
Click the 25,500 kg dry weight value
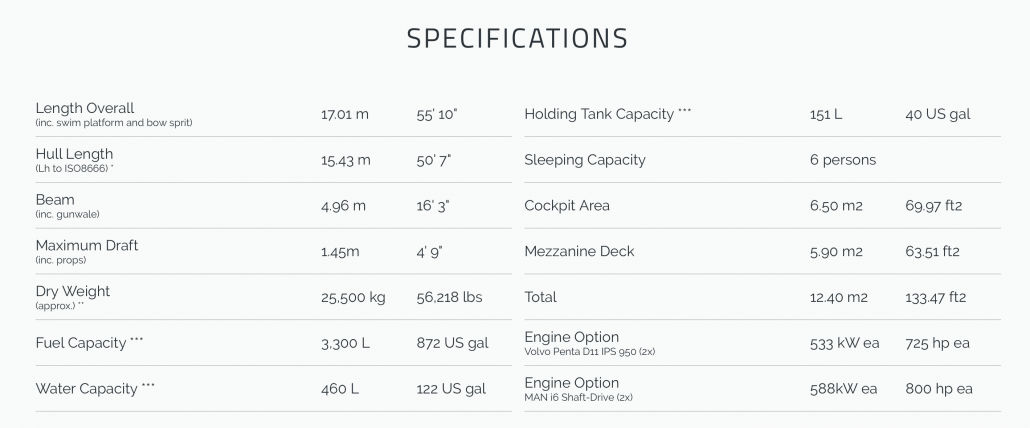coord(353,297)
